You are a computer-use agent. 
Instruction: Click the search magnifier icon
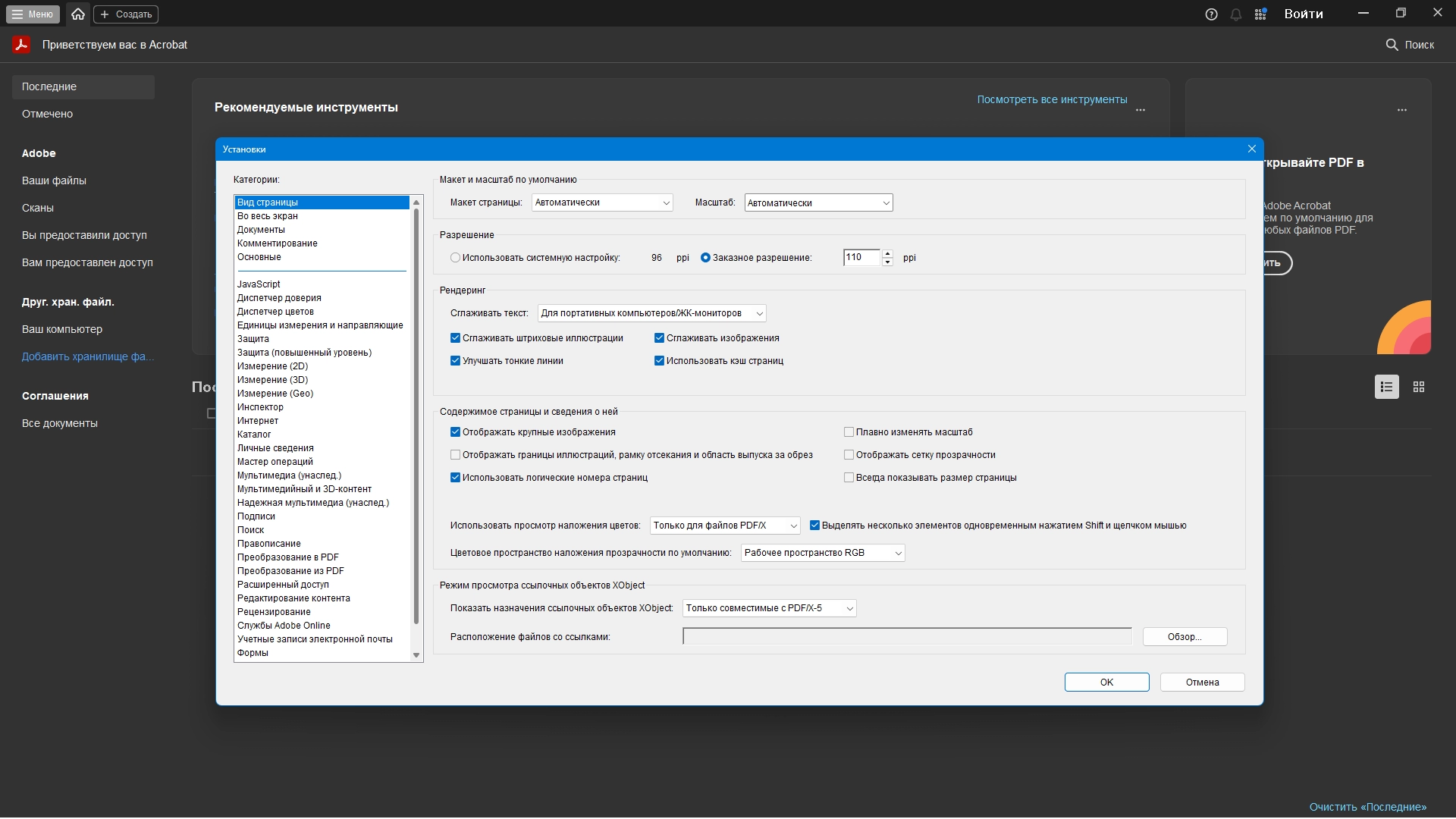[1392, 45]
